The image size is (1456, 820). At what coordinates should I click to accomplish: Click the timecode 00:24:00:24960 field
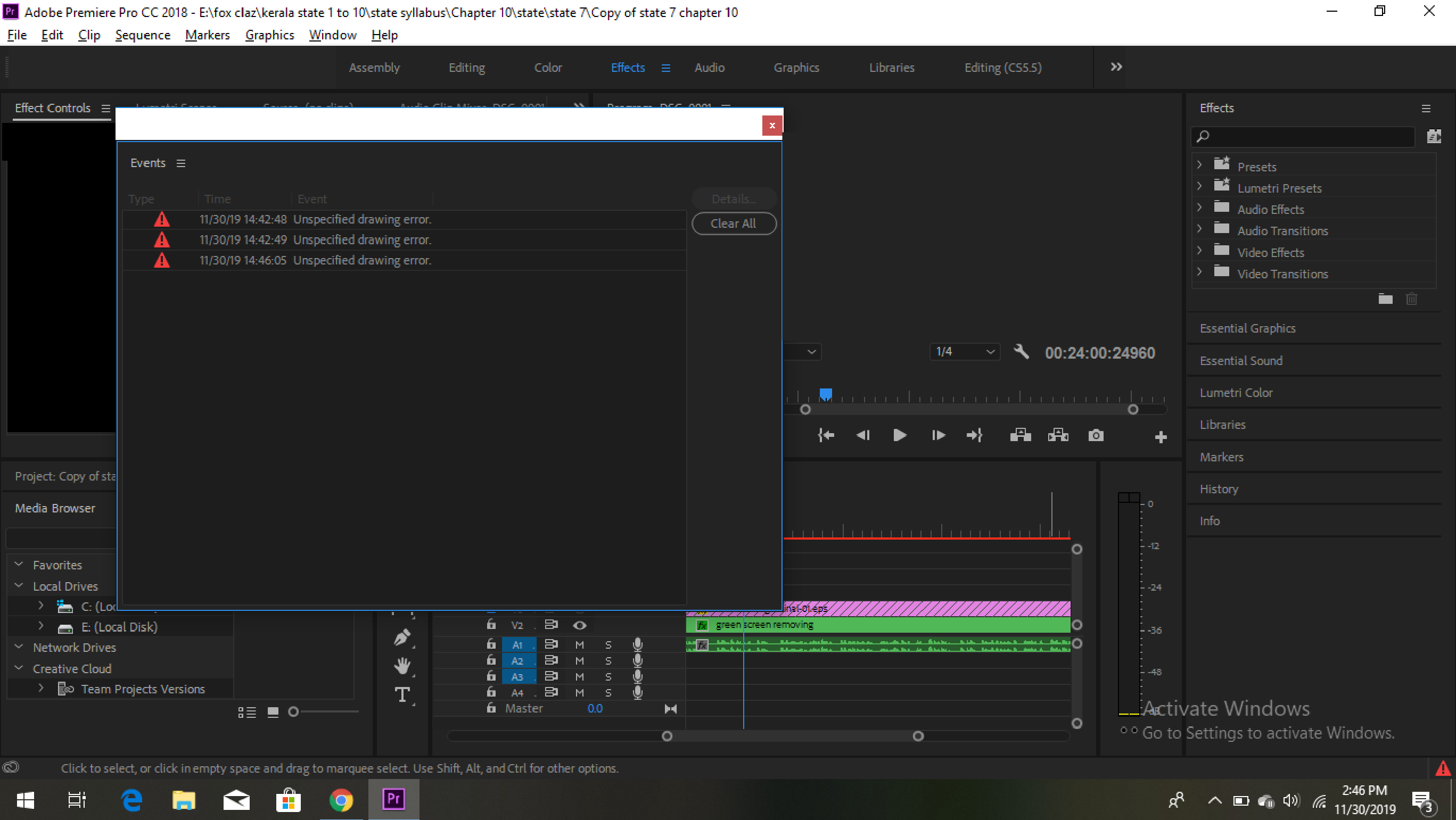point(1099,353)
